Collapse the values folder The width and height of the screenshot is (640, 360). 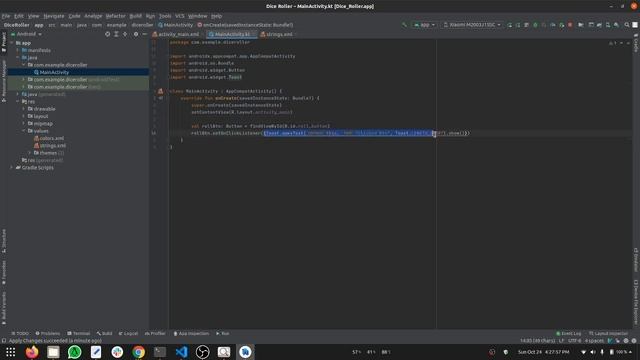(24, 131)
